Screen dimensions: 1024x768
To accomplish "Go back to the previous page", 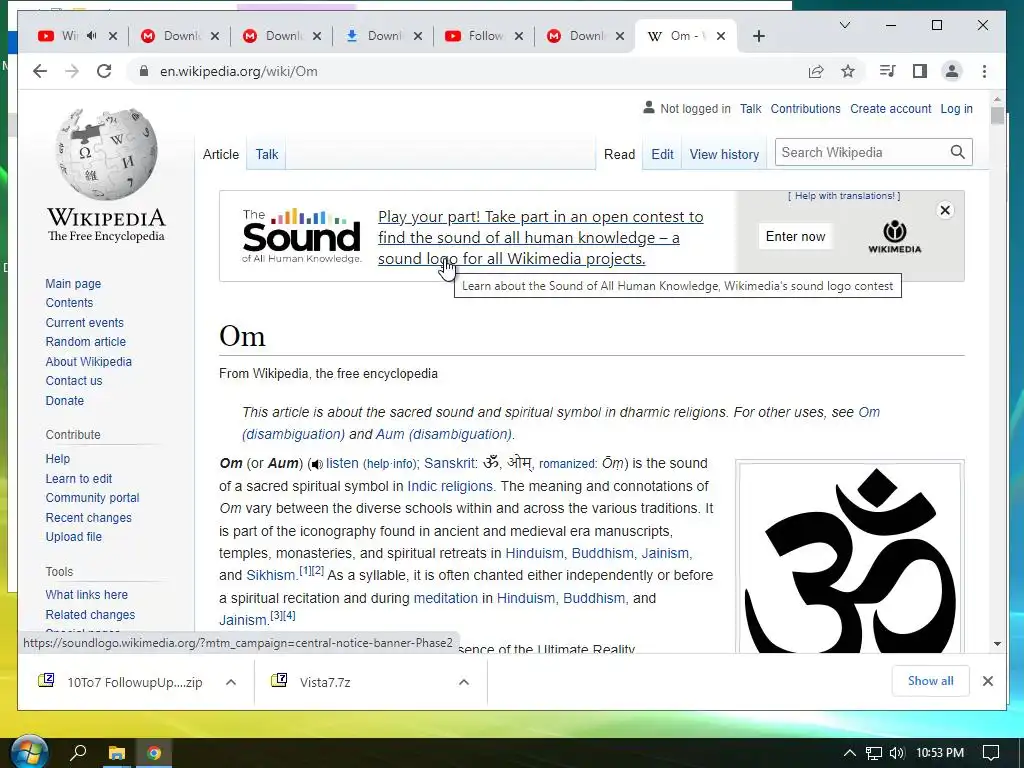I will click(40, 71).
